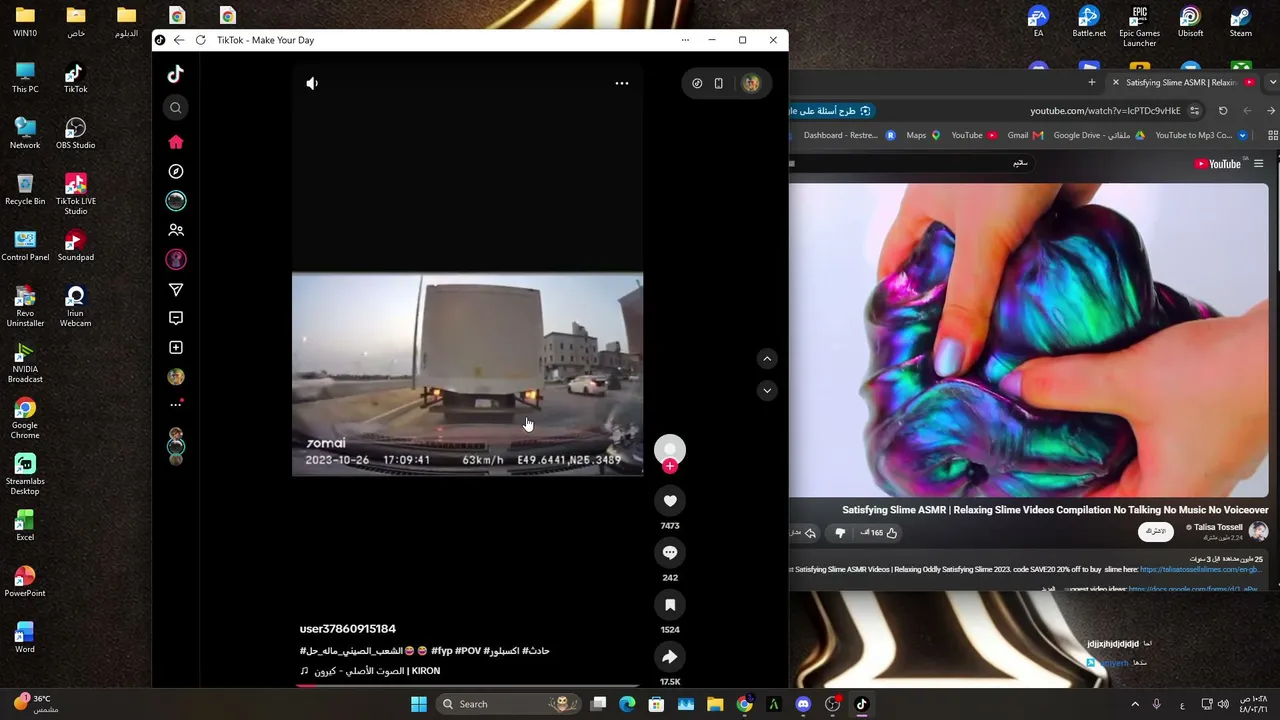Viewport: 1280px width, 720px height.
Task: Bookmark the TikTok video to favorites
Action: point(670,605)
